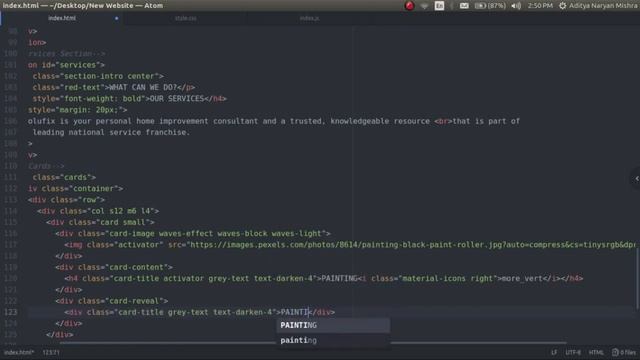Click the modified dot on index.html tab
The width and height of the screenshot is (640, 360).
tap(116, 18)
